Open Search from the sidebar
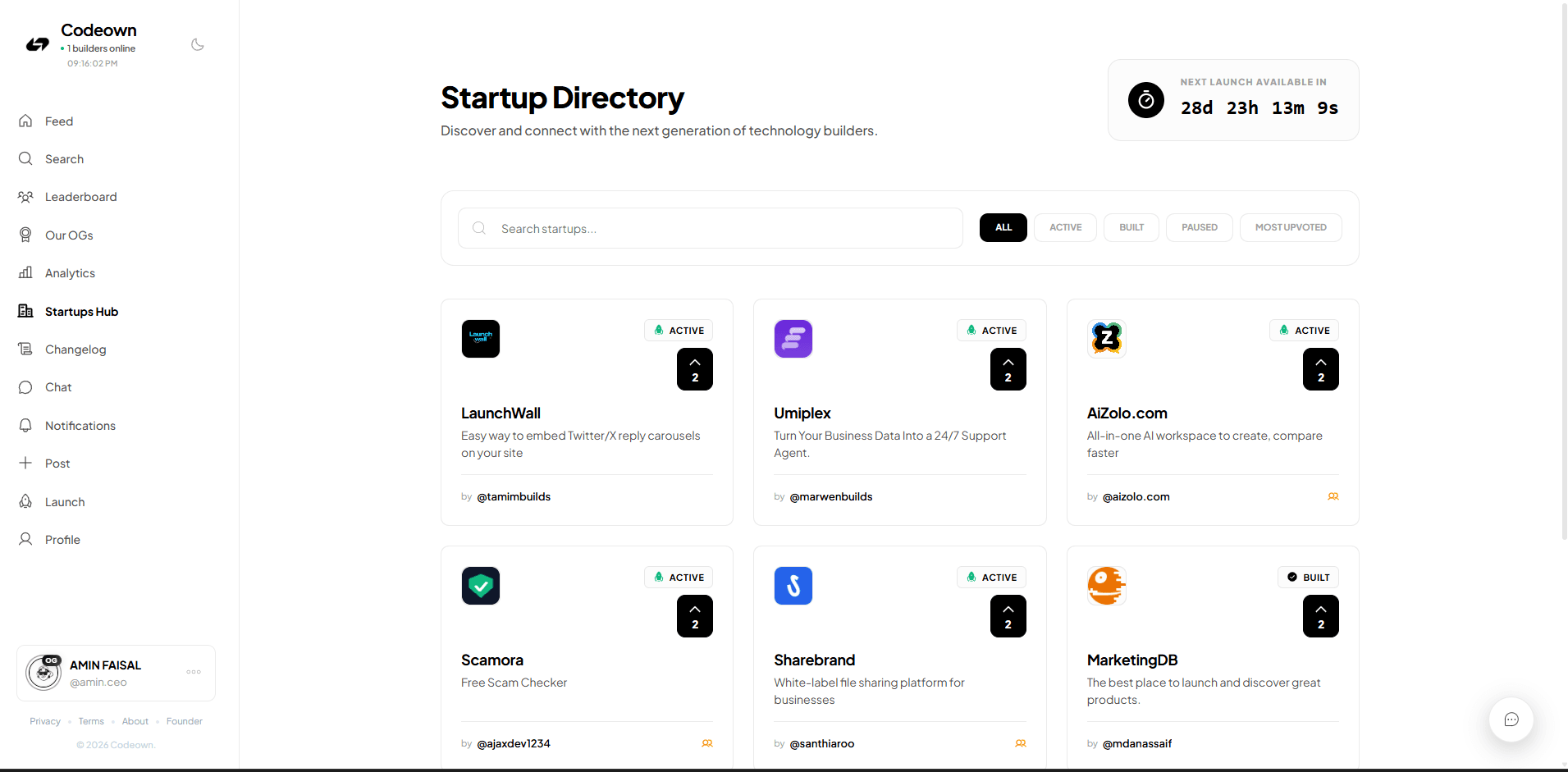This screenshot has height=772, width=1568. (25, 158)
